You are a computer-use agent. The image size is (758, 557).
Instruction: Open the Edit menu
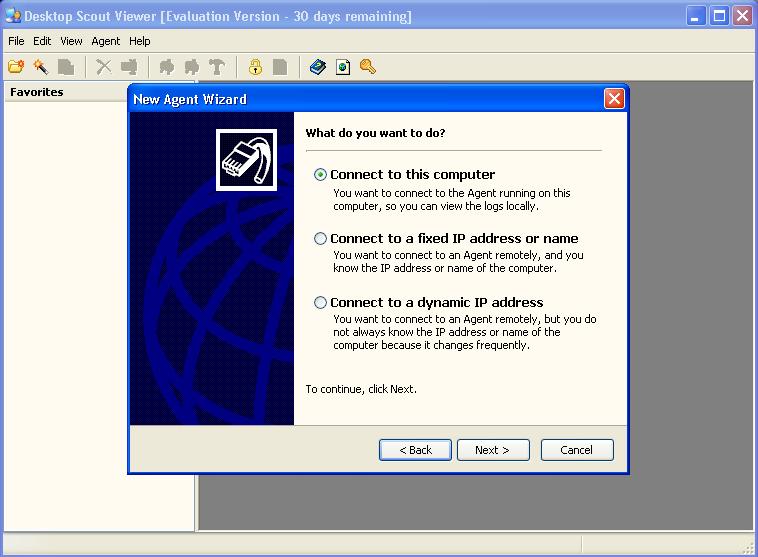pos(42,41)
